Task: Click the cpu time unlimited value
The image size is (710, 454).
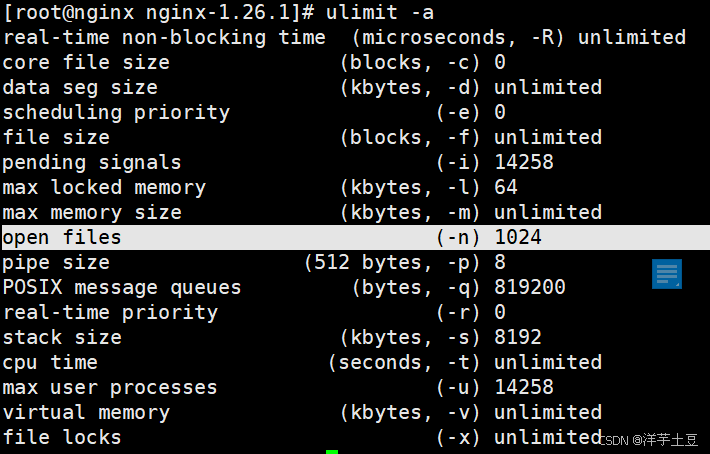Action: 548,362
